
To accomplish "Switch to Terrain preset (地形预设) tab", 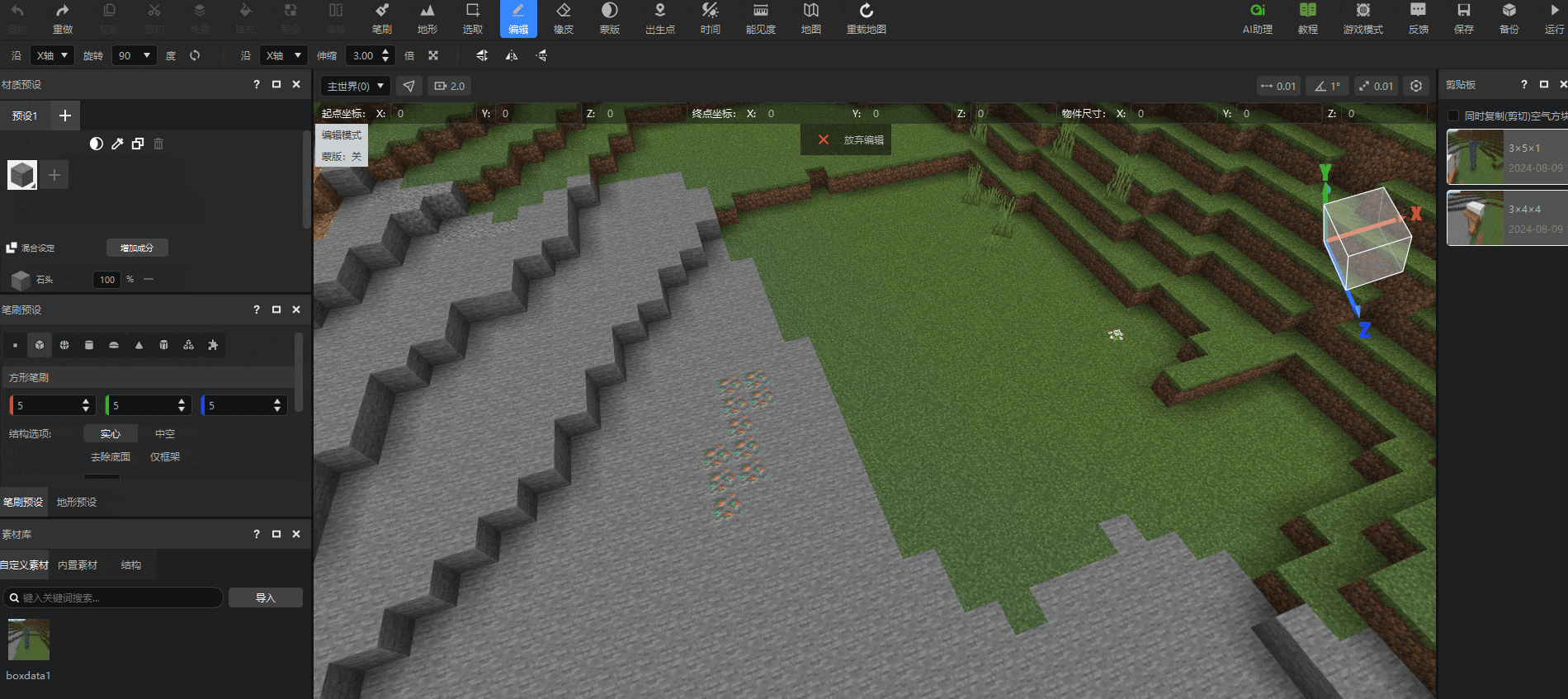I will point(77,502).
